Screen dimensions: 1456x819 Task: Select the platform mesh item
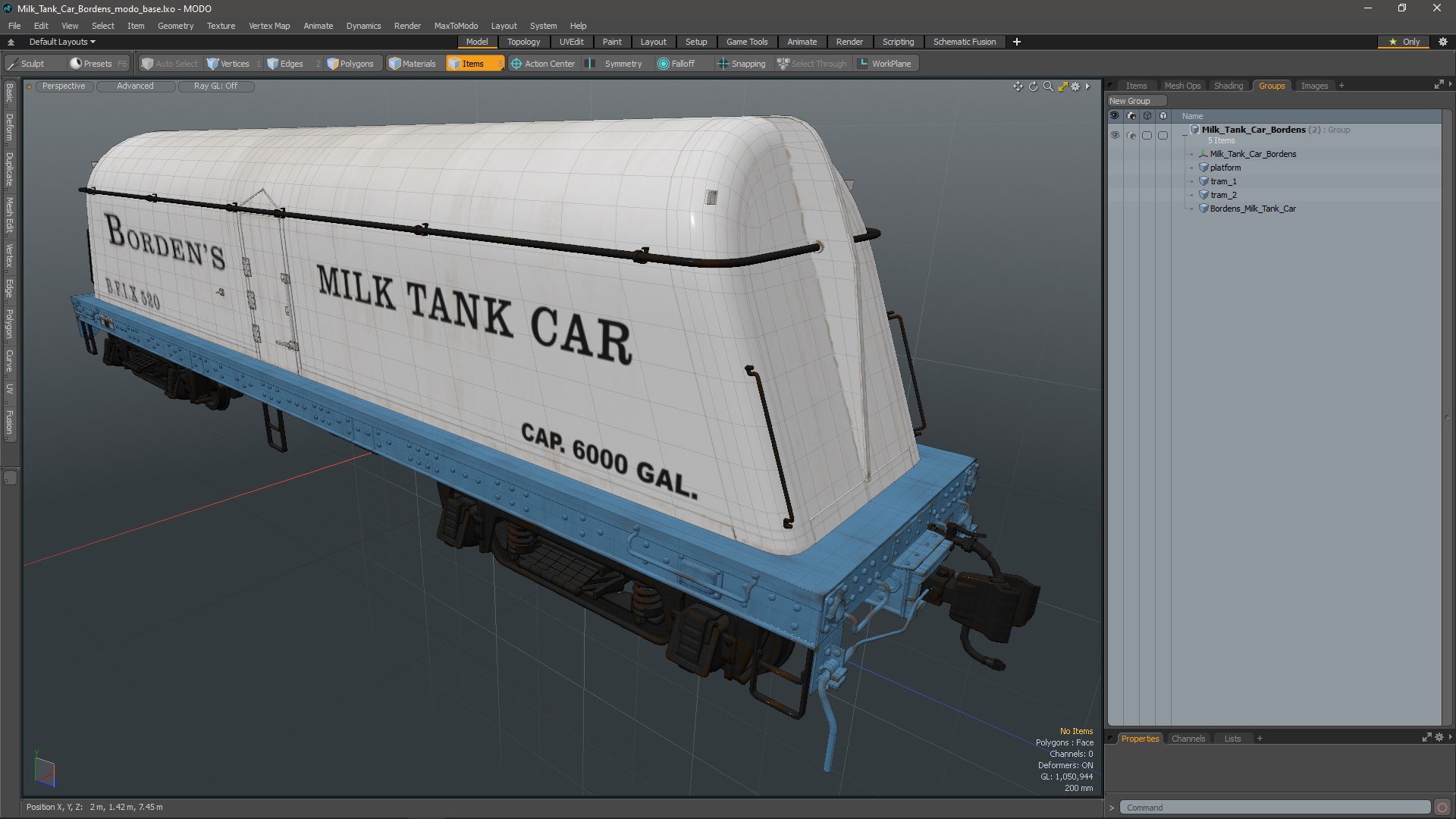coord(1225,168)
